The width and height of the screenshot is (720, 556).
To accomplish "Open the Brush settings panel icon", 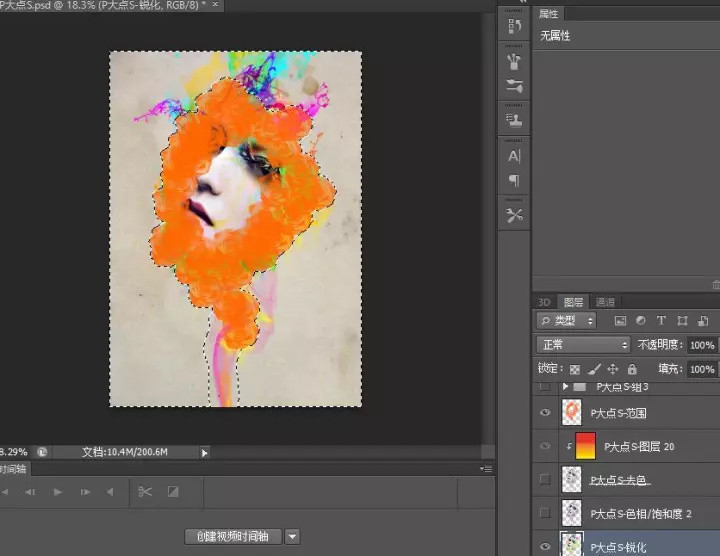I will tap(514, 87).
